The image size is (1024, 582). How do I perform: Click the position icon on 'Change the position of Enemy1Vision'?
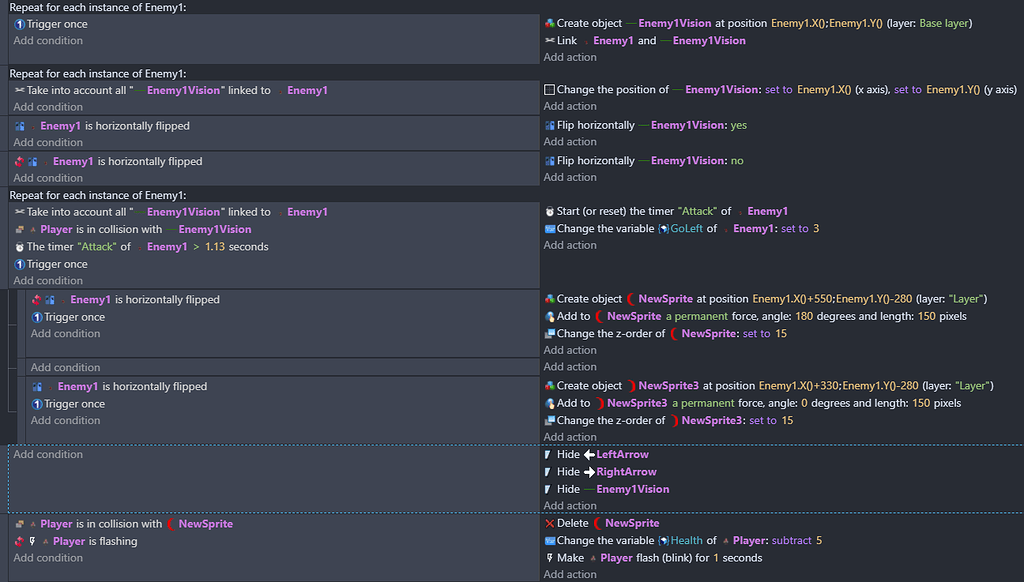(x=550, y=89)
